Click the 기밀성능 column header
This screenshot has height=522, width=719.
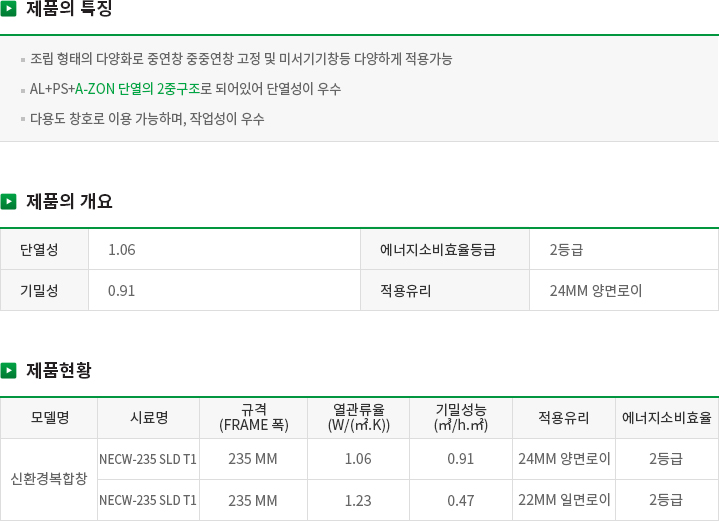point(461,417)
